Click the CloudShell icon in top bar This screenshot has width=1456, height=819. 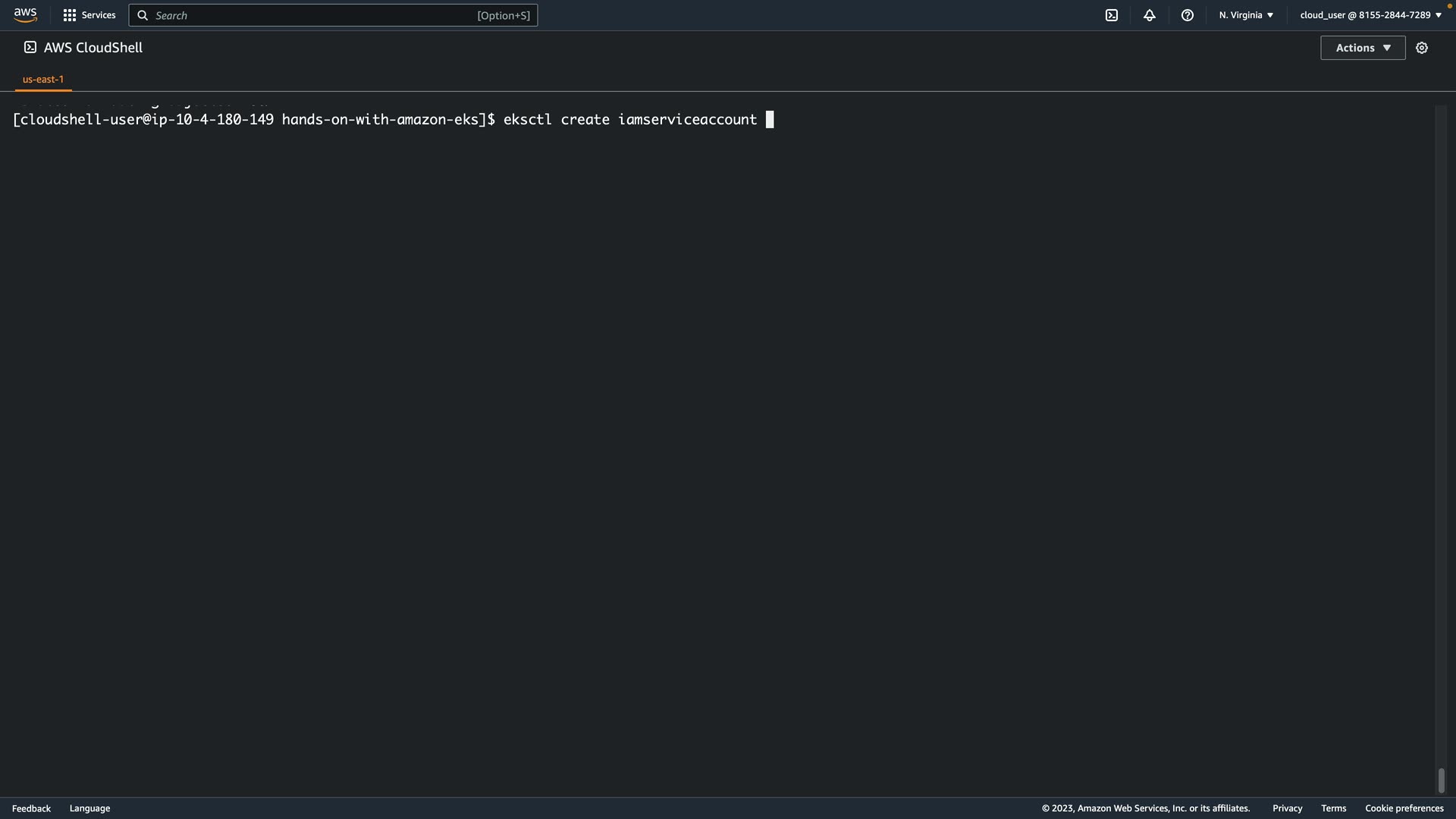click(1112, 15)
